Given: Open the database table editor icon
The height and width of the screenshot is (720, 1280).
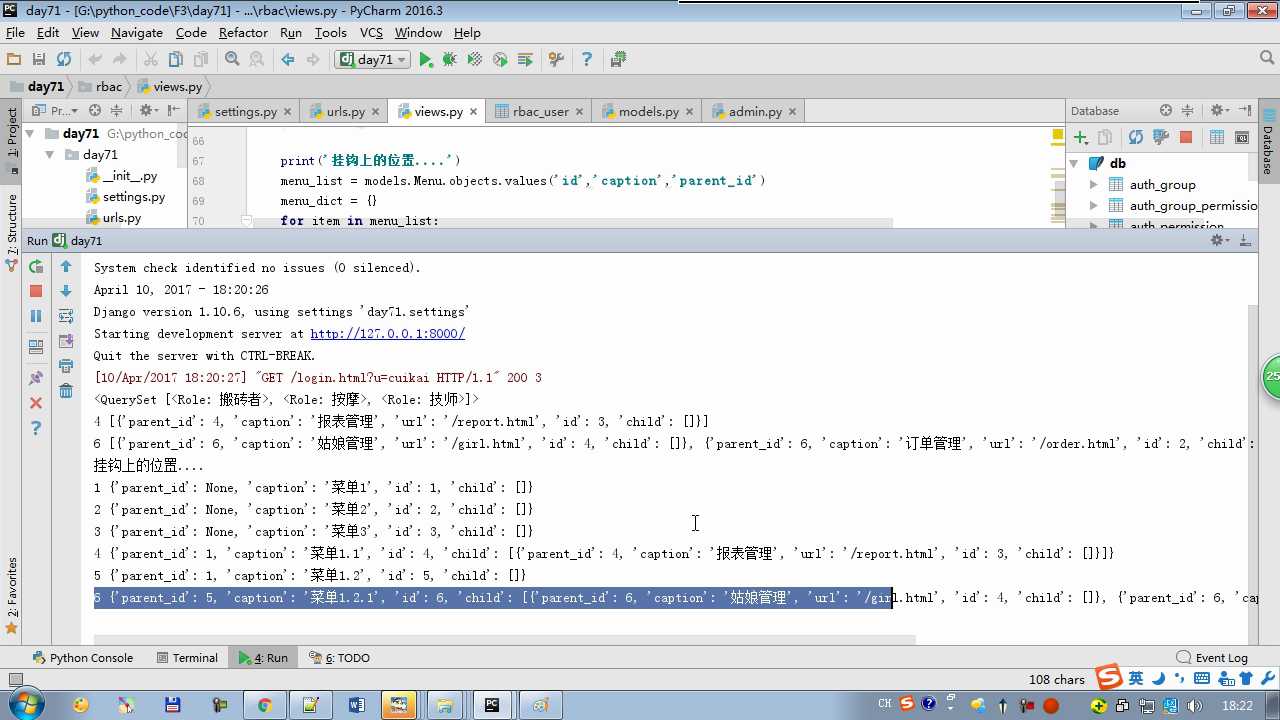Looking at the screenshot, I should click(1217, 138).
